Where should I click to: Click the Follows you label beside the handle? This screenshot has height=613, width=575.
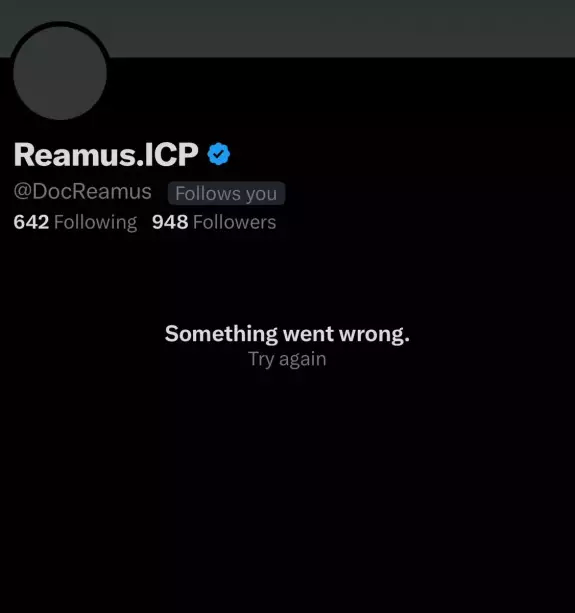[226, 193]
